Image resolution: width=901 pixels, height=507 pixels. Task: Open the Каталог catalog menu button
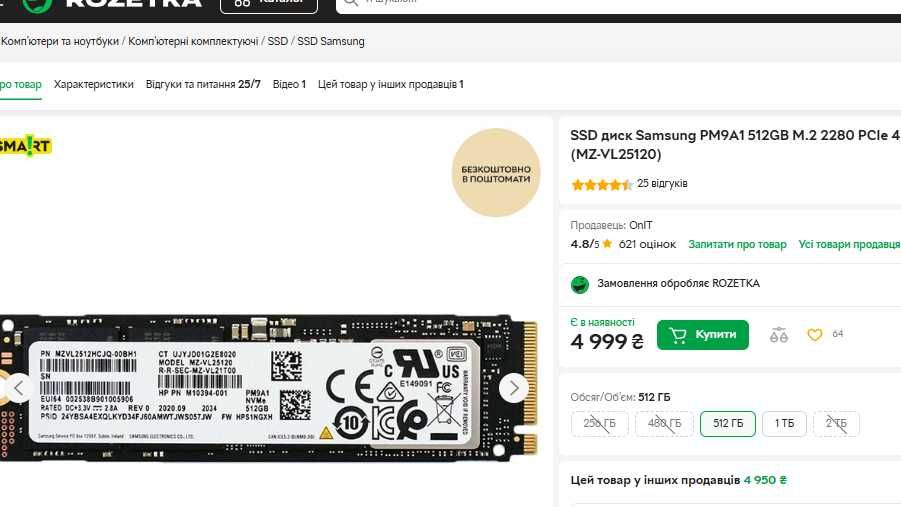pyautogui.click(x=268, y=4)
